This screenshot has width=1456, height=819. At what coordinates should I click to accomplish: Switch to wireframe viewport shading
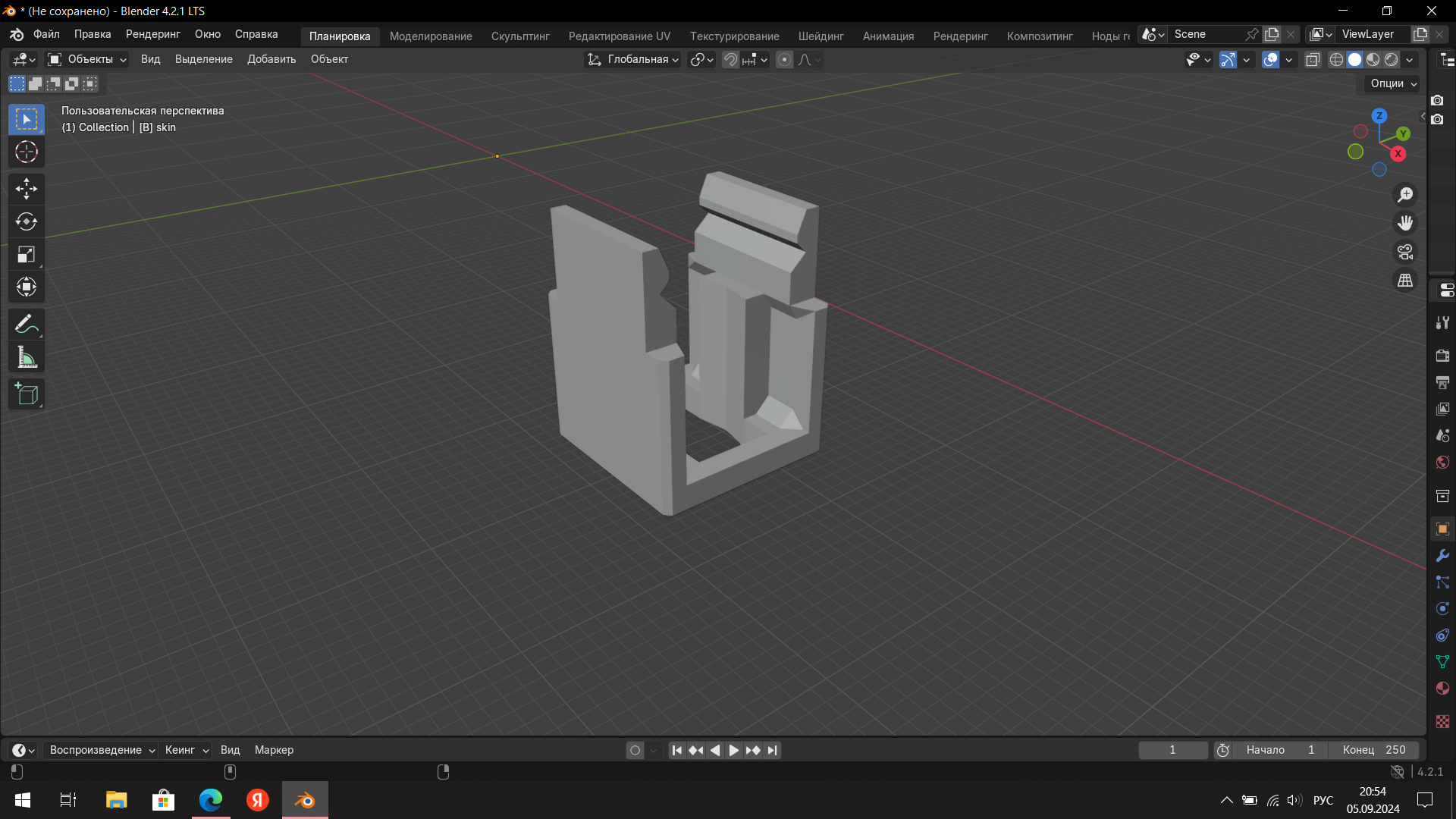click(1336, 59)
